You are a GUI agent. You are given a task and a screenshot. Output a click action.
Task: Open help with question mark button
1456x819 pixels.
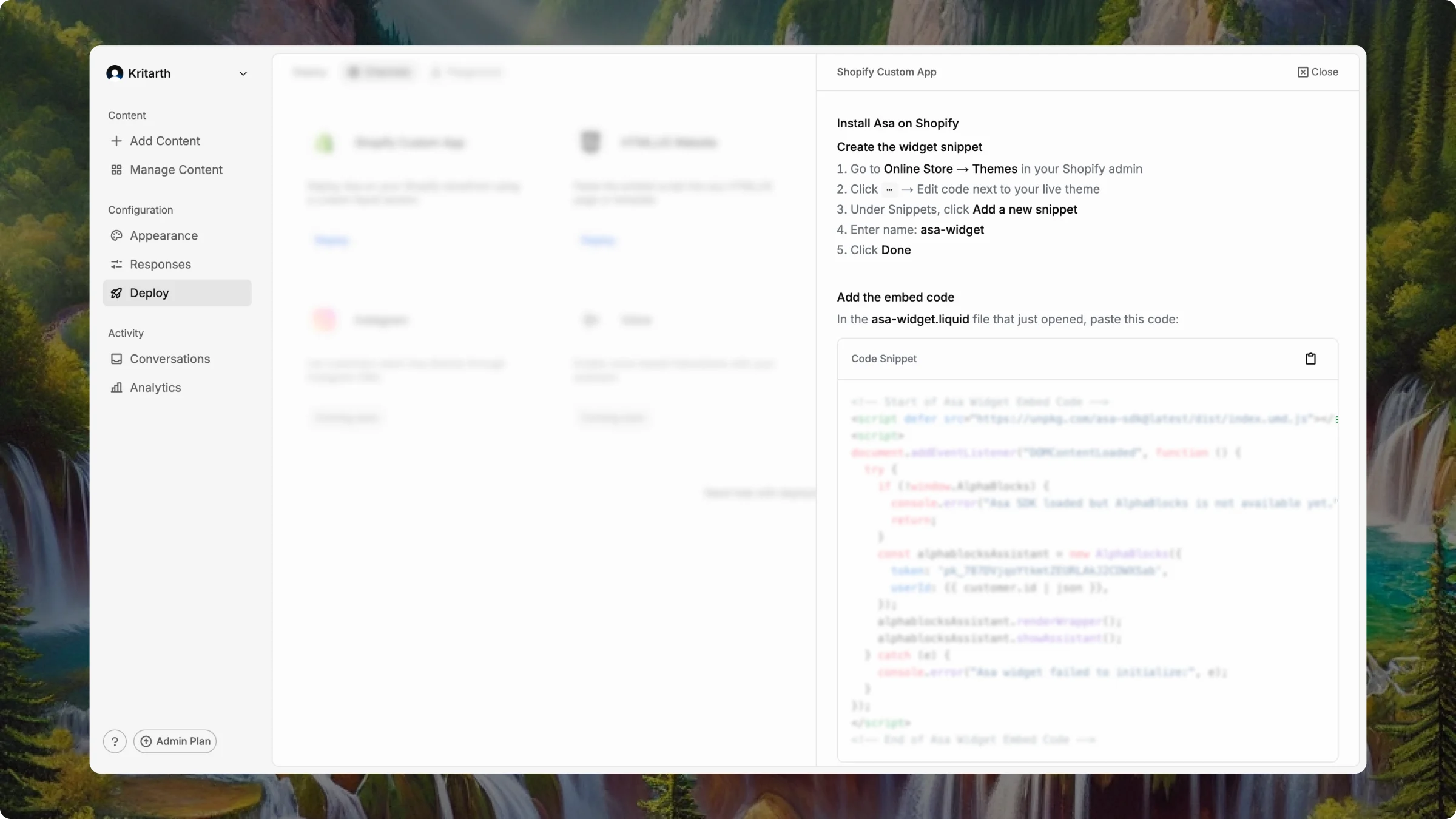click(115, 741)
